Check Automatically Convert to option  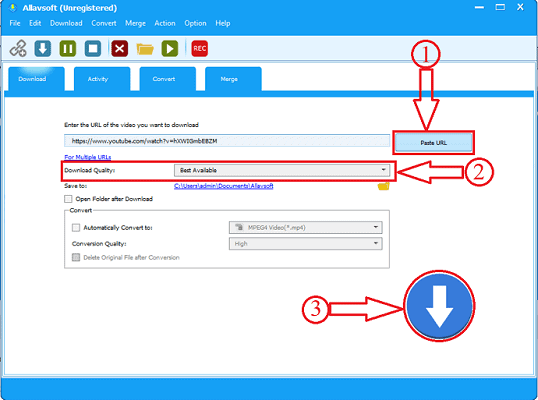(76, 227)
